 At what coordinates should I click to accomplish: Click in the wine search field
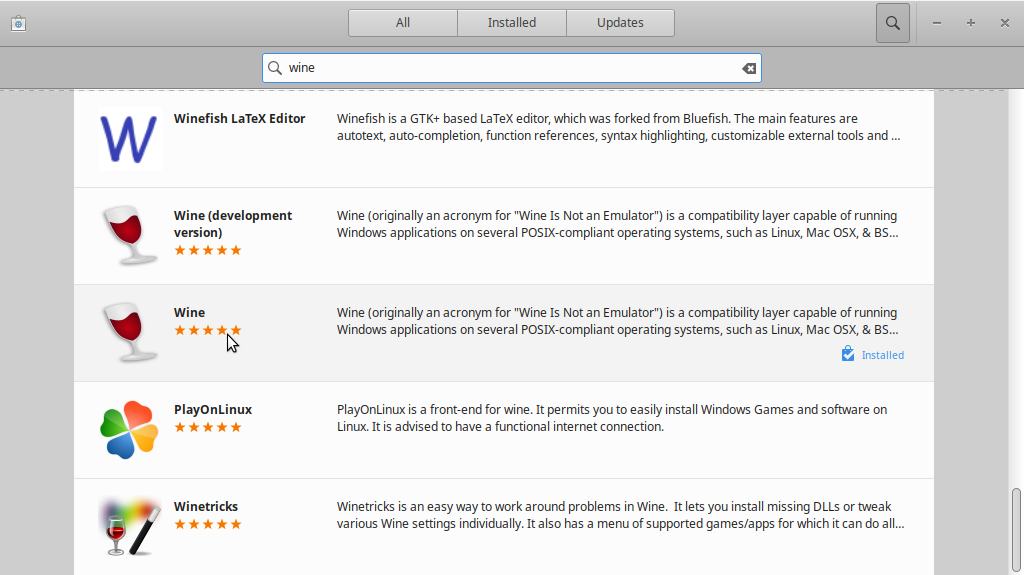[512, 68]
